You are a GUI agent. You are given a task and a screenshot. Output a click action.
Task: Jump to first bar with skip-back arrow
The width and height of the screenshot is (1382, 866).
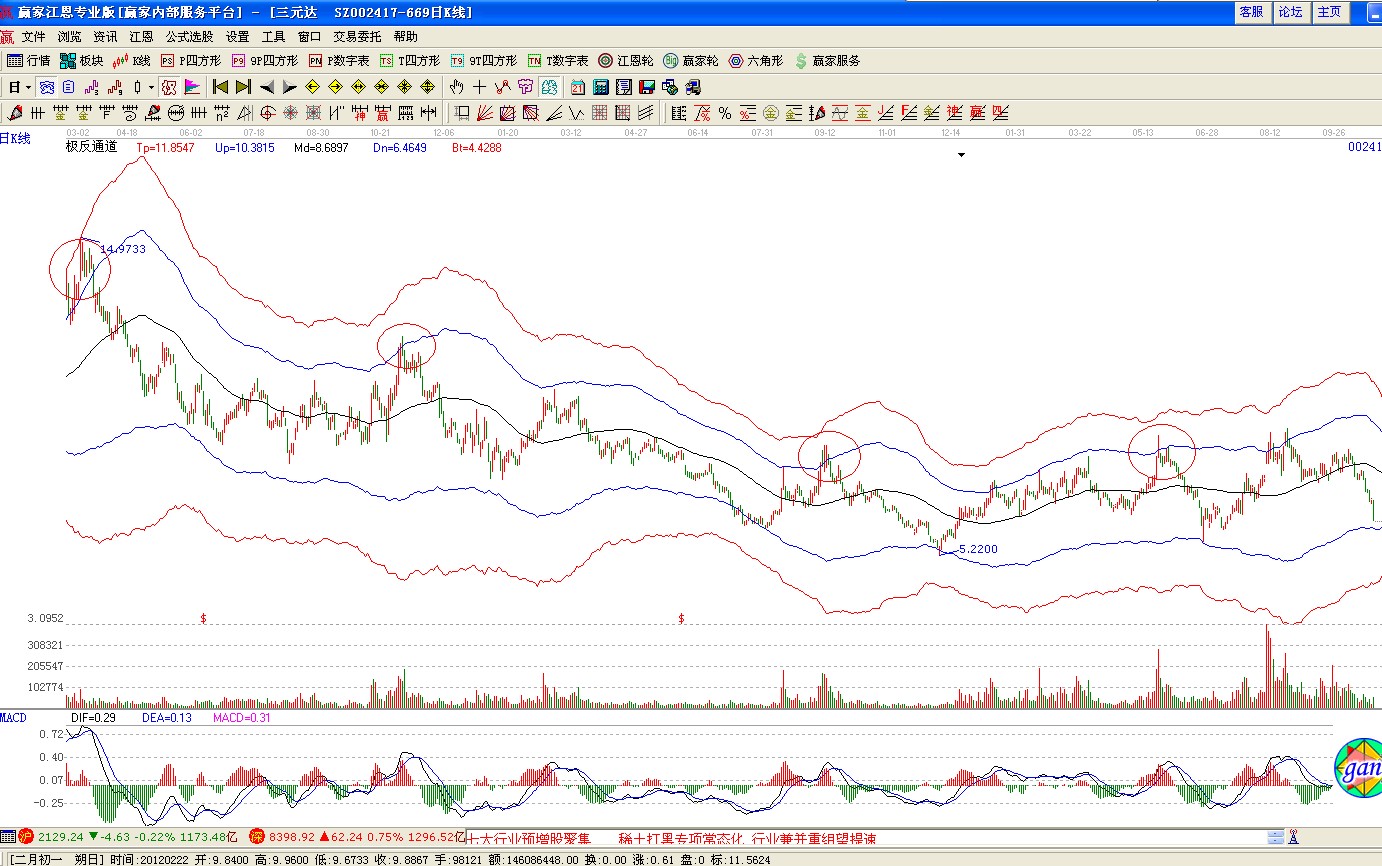220,87
